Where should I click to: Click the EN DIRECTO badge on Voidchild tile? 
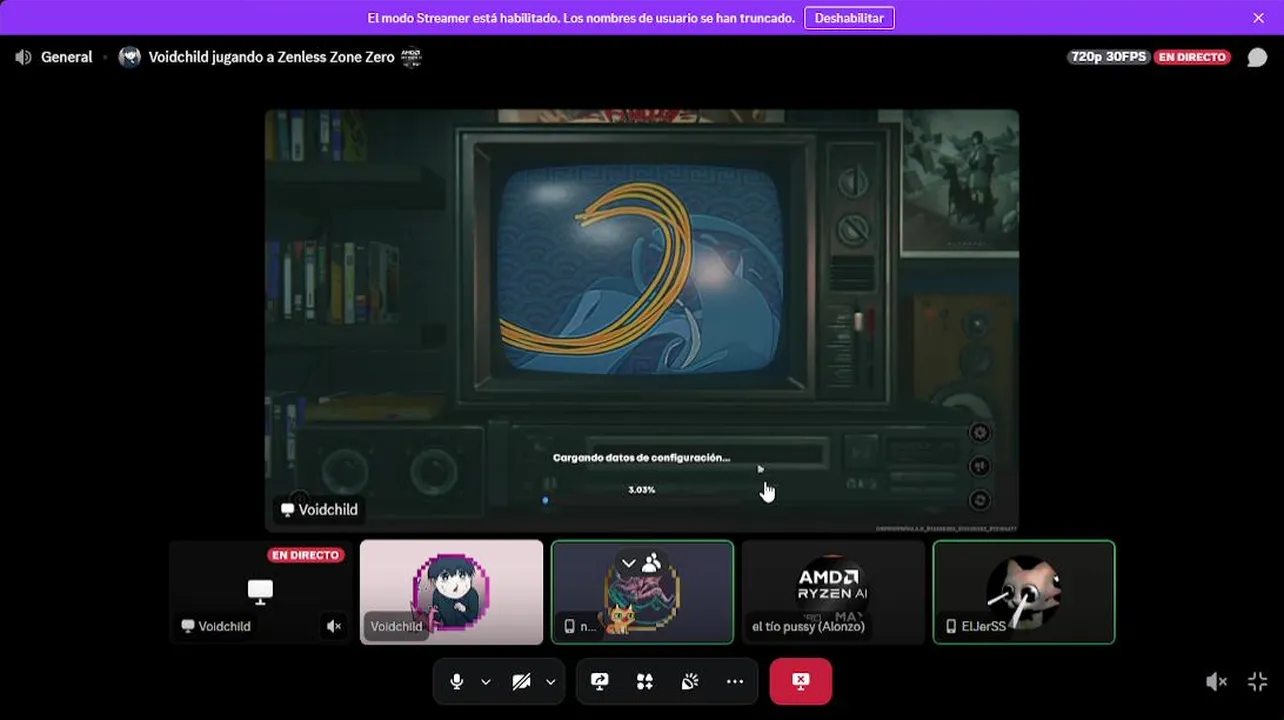(306, 555)
